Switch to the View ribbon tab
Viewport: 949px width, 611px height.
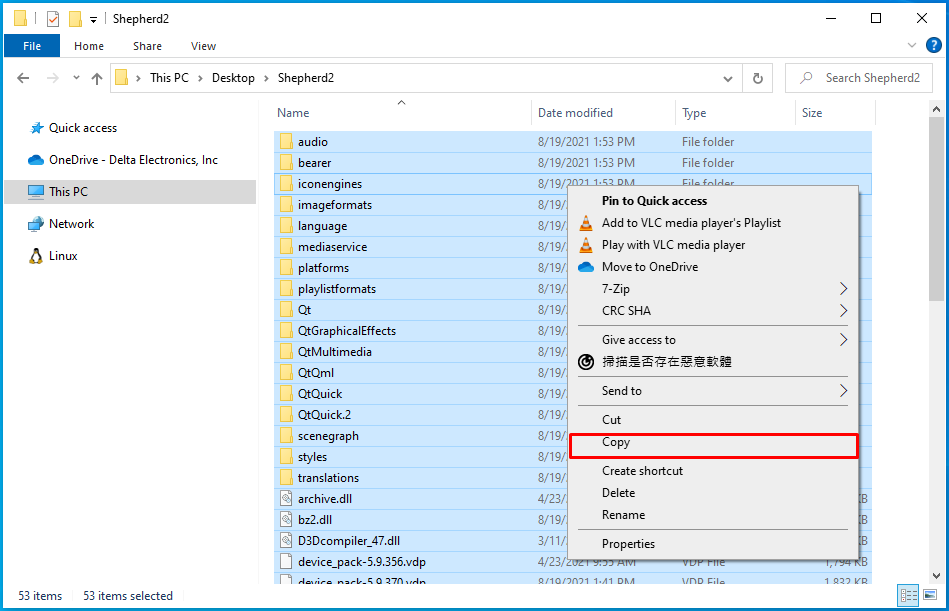pos(203,46)
